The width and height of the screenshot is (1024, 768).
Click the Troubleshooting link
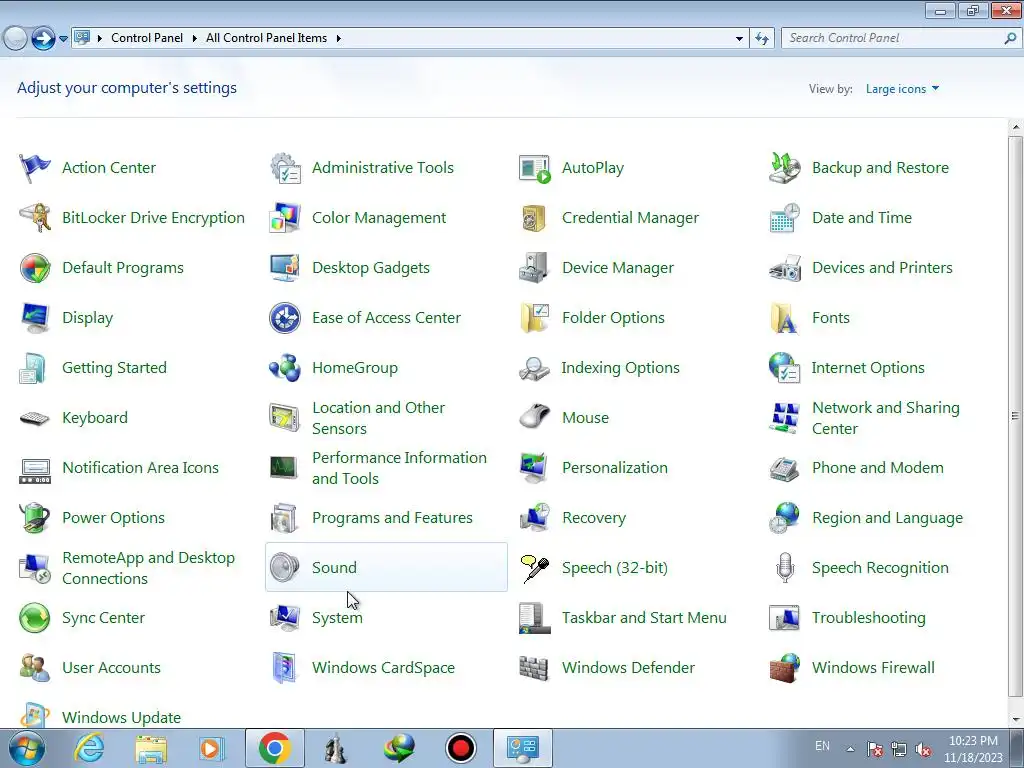point(869,618)
